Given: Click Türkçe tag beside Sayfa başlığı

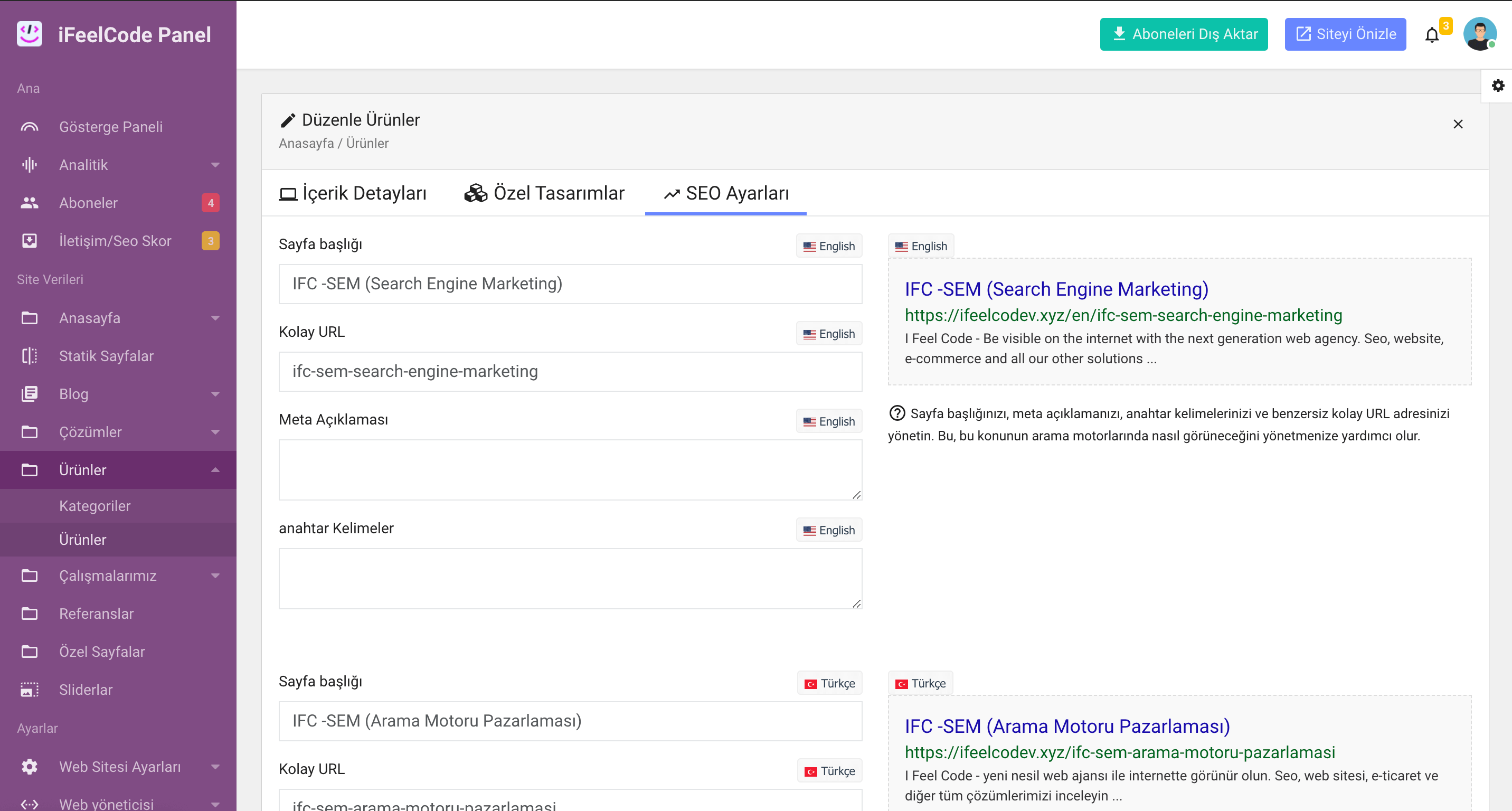Looking at the screenshot, I should click(x=829, y=683).
